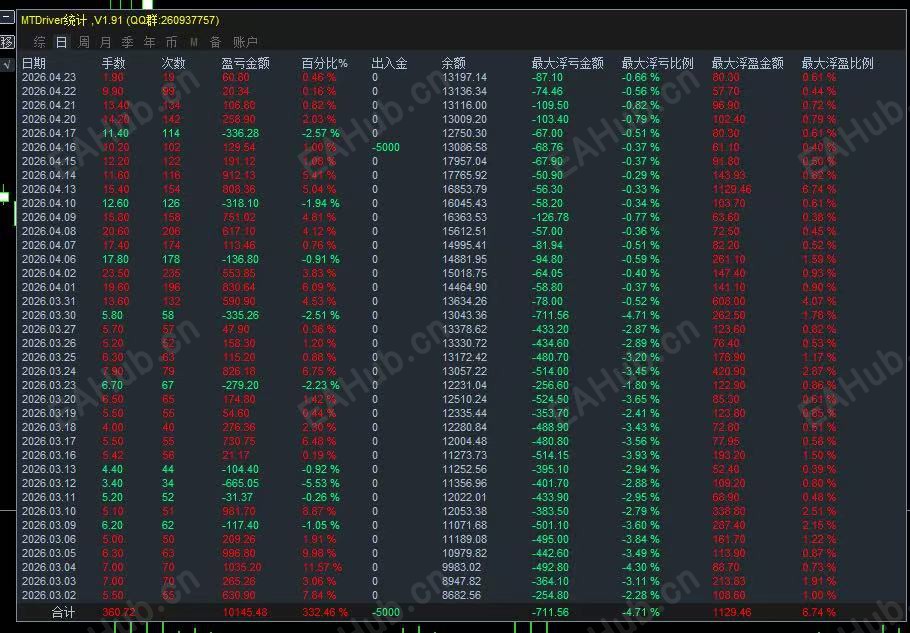
Task: Select the date cell 2026.03.02
Action: click(x=49, y=595)
